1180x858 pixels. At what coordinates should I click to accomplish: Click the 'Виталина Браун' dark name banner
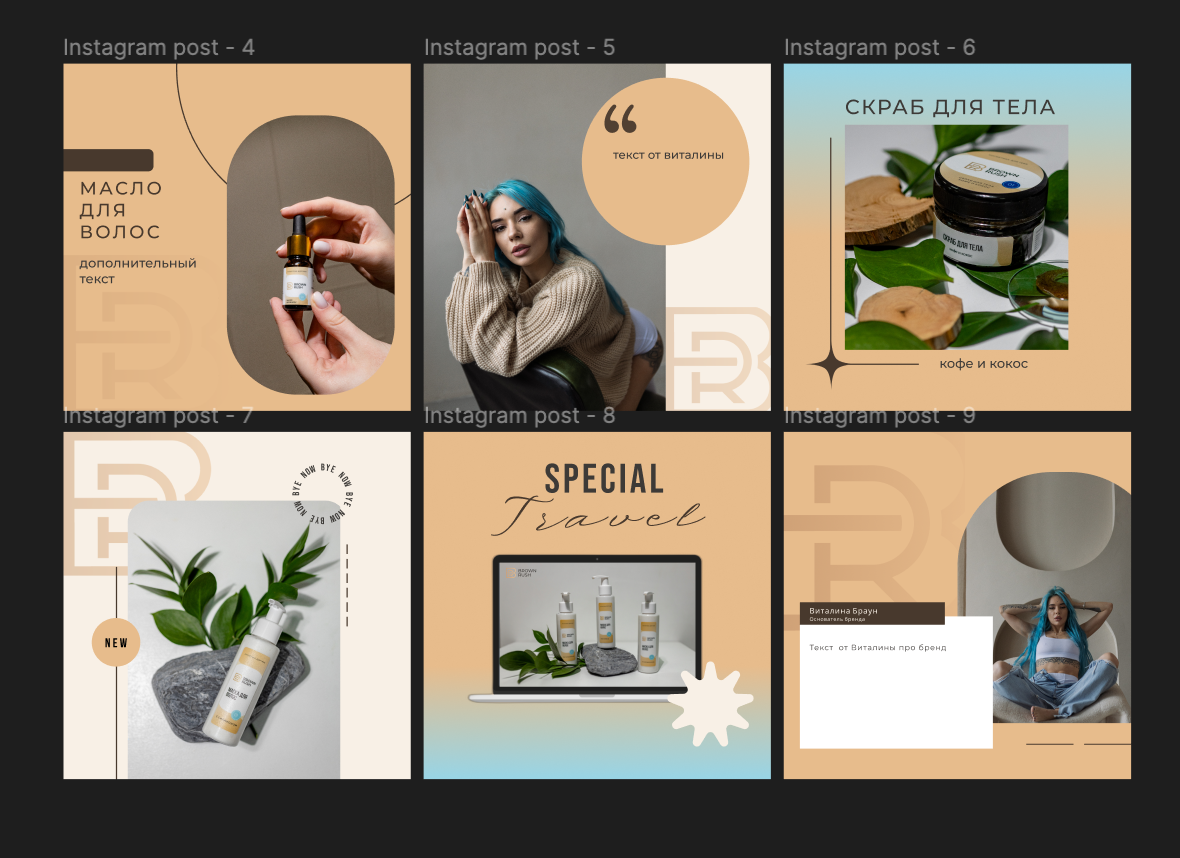872,613
